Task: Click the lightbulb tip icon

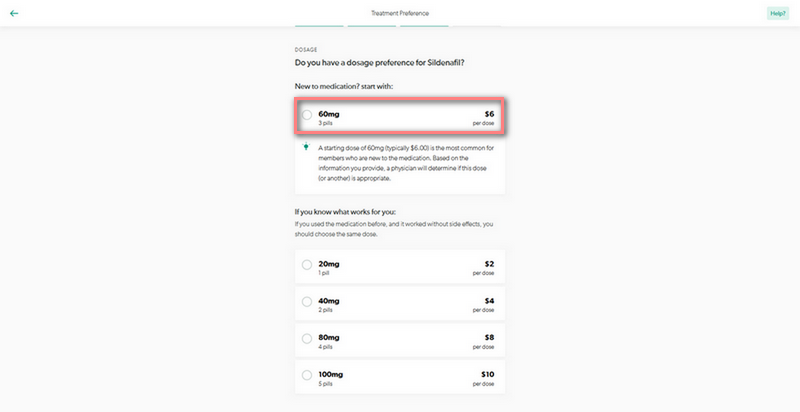Action: coord(307,148)
